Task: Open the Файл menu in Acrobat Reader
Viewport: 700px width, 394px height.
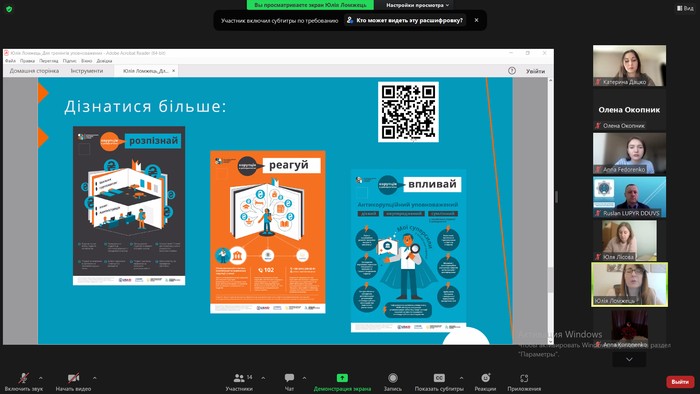Action: point(10,61)
